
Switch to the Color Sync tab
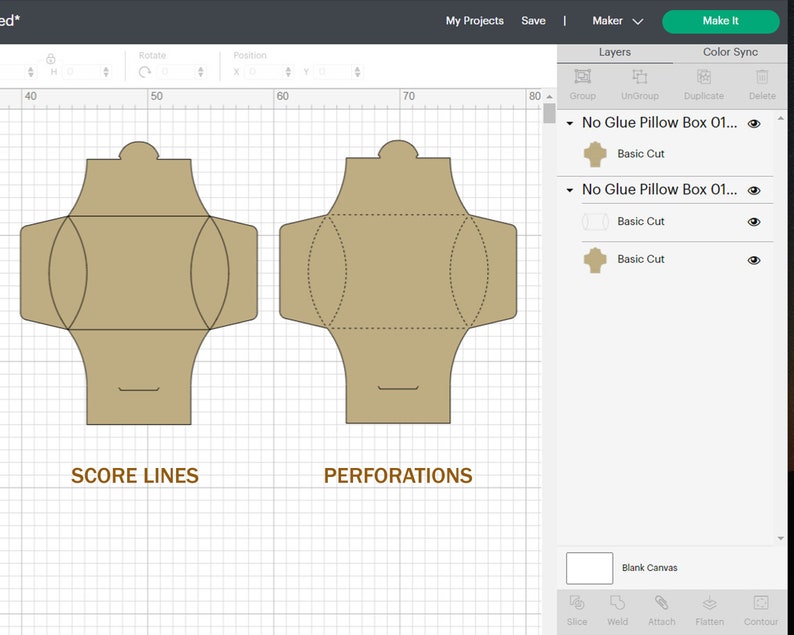(730, 52)
